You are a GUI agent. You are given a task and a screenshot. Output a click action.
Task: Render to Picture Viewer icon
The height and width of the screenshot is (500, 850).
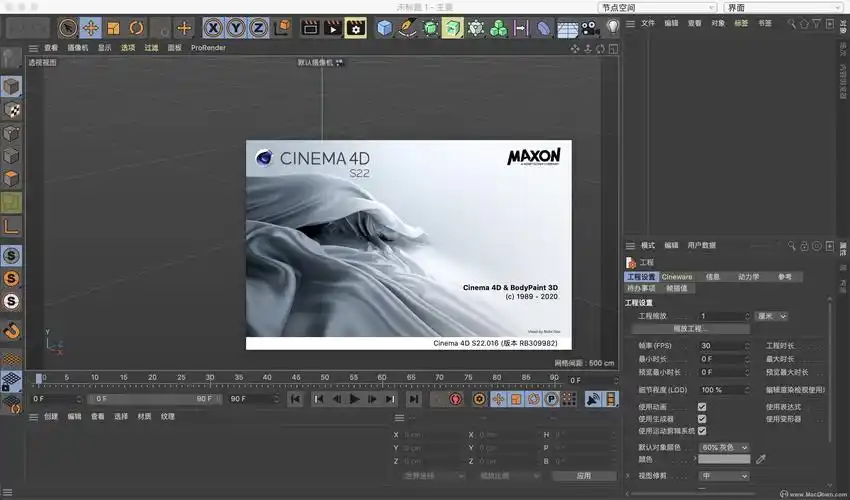click(333, 28)
